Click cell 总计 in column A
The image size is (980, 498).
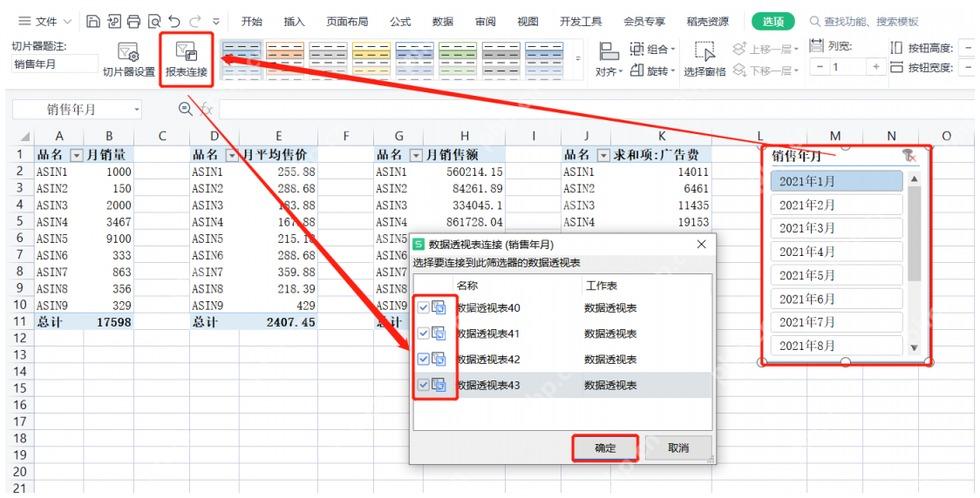click(59, 322)
